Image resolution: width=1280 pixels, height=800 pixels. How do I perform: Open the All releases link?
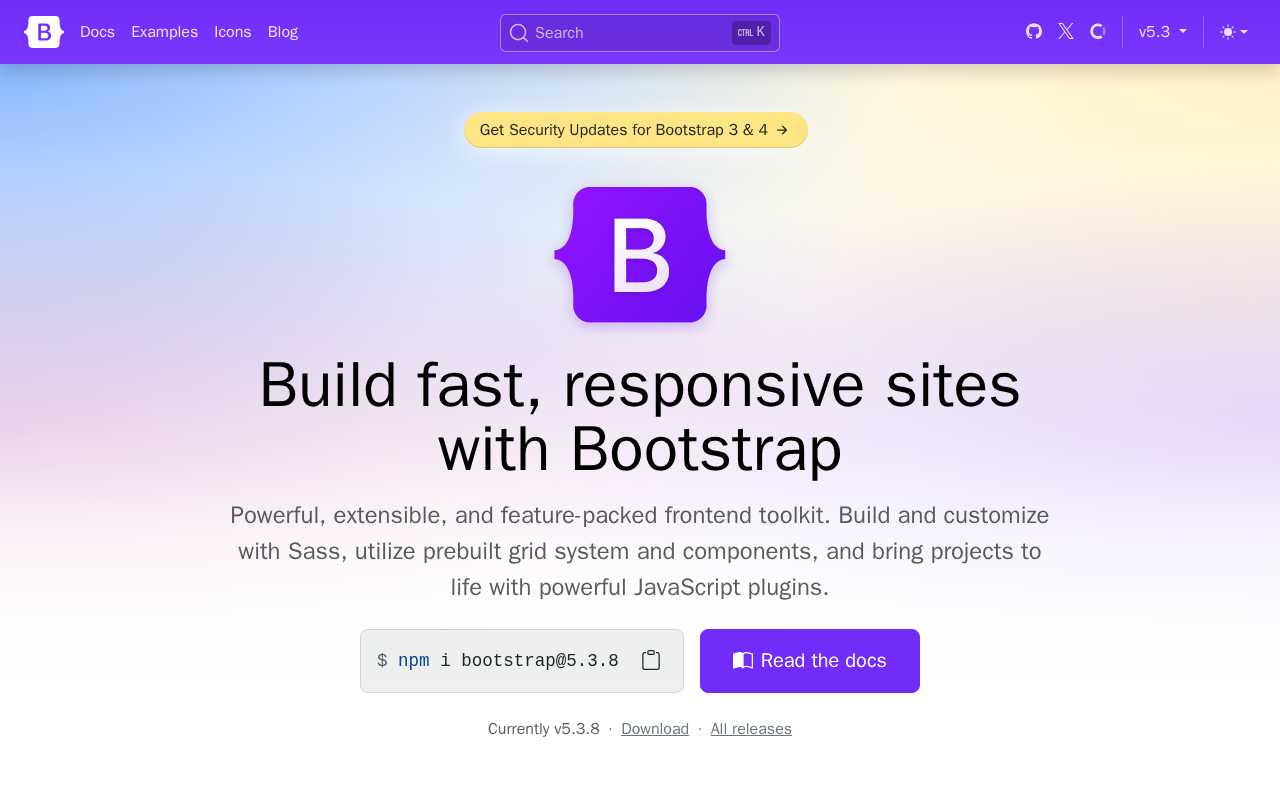point(751,729)
